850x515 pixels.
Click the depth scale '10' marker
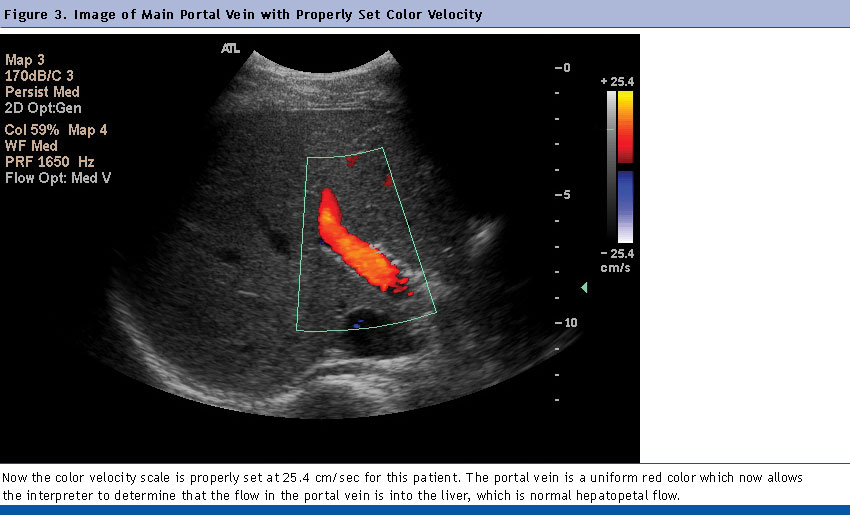[566, 323]
